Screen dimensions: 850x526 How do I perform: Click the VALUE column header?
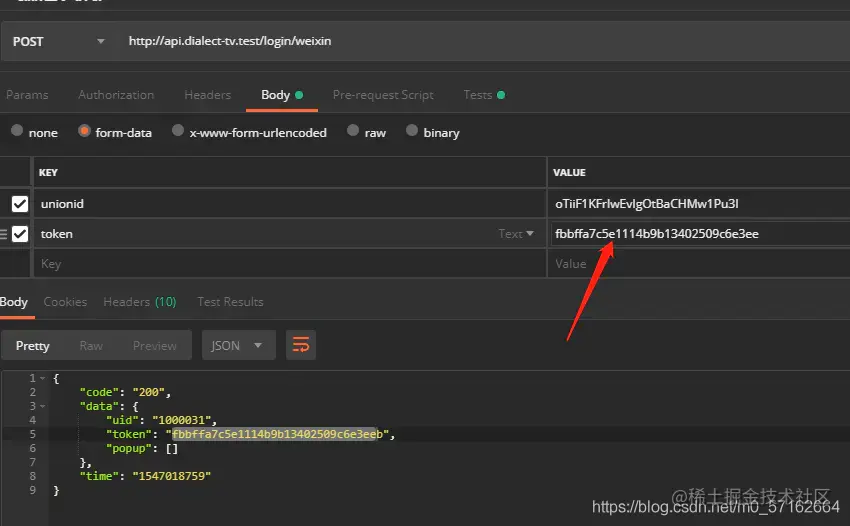tap(569, 172)
